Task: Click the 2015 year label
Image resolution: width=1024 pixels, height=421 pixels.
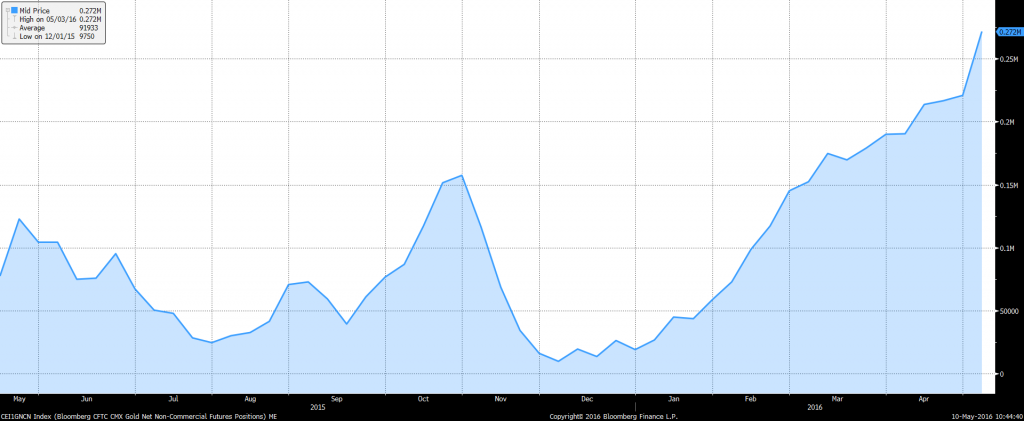Action: [x=317, y=407]
